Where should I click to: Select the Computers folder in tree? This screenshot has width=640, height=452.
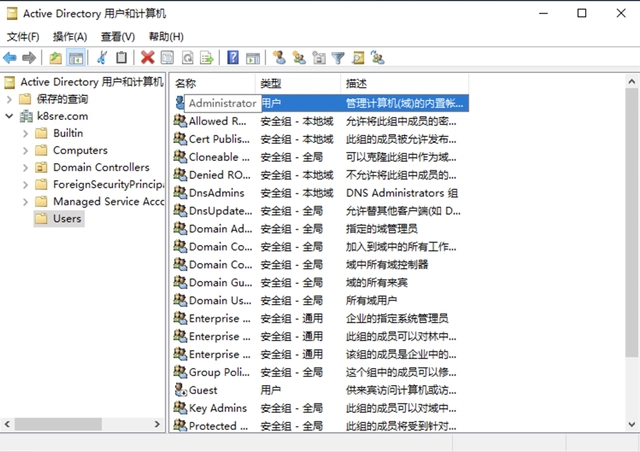71,150
